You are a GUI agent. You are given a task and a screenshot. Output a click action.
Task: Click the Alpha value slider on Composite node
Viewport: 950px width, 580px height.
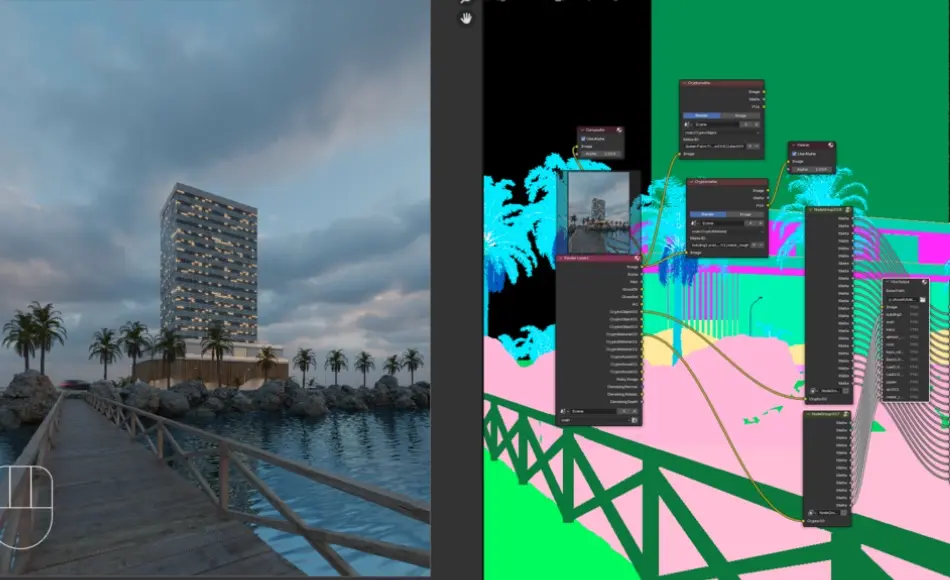(602, 154)
